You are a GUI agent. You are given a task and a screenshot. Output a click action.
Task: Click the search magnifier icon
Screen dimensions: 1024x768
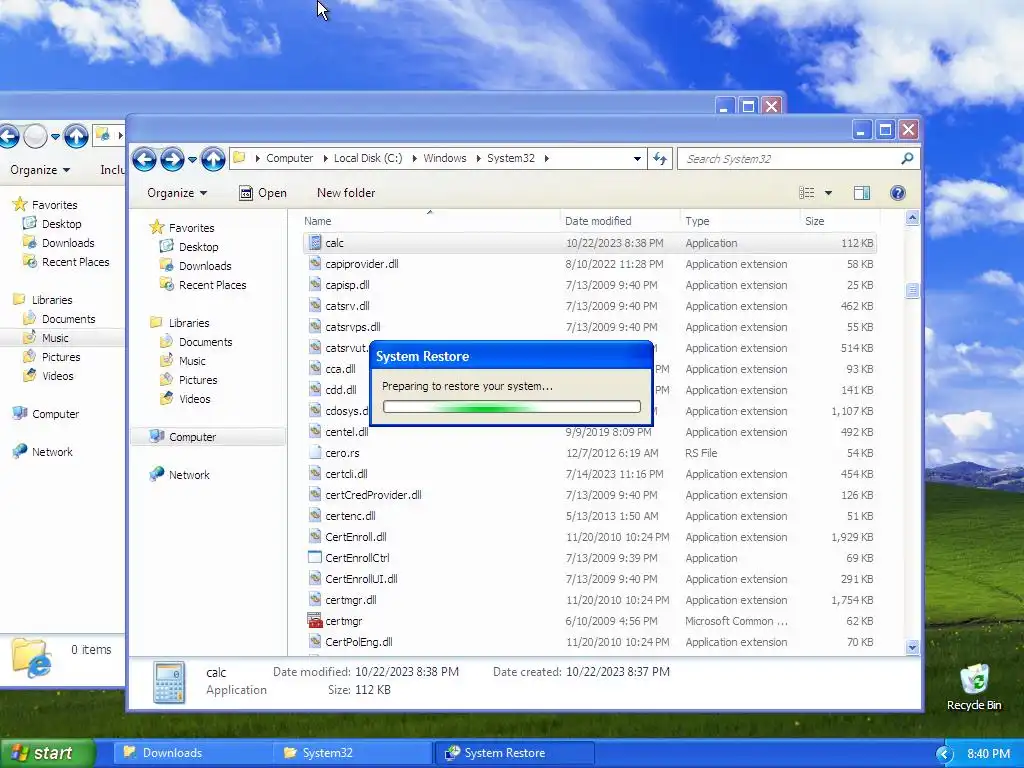(x=907, y=159)
